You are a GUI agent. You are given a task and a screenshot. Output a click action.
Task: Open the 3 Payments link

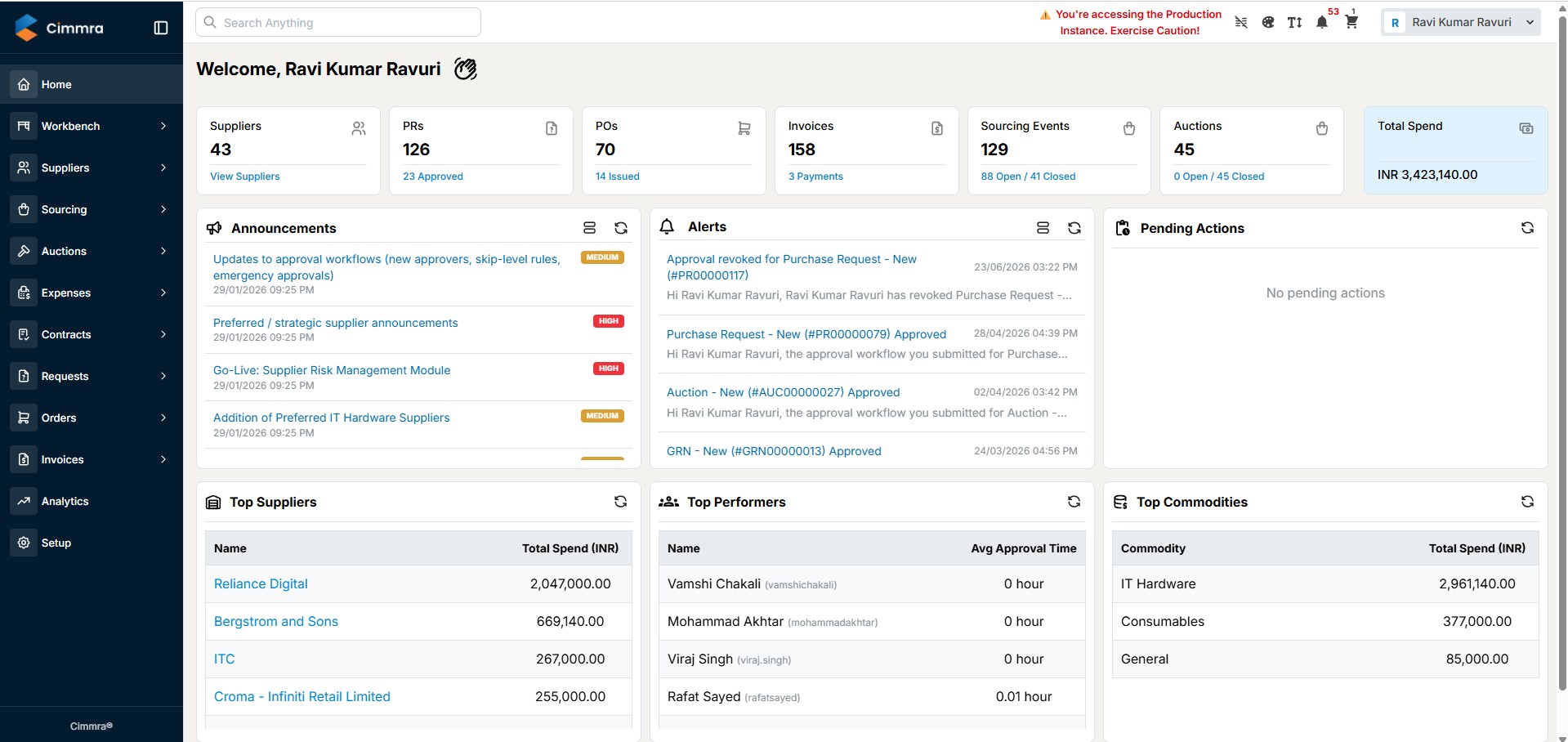tap(815, 177)
